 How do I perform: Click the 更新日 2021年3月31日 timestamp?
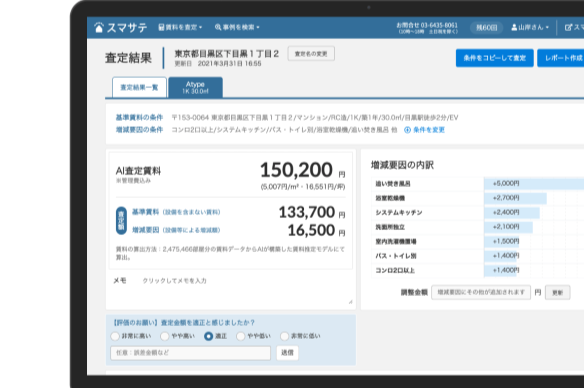coord(218,64)
